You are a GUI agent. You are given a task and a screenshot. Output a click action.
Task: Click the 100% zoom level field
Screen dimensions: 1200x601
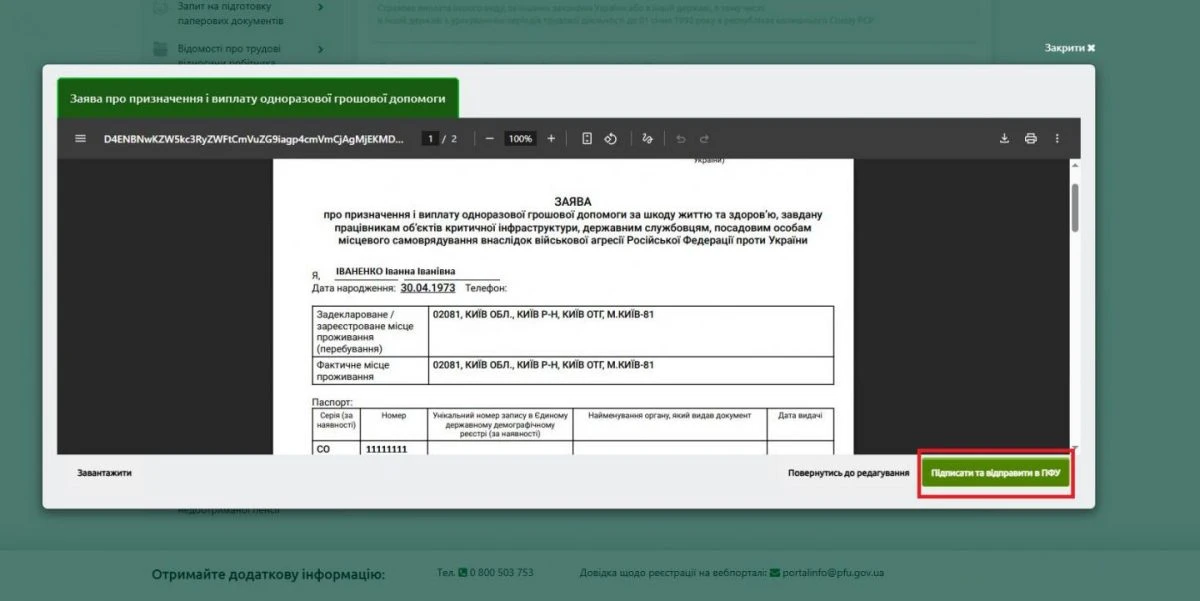520,139
